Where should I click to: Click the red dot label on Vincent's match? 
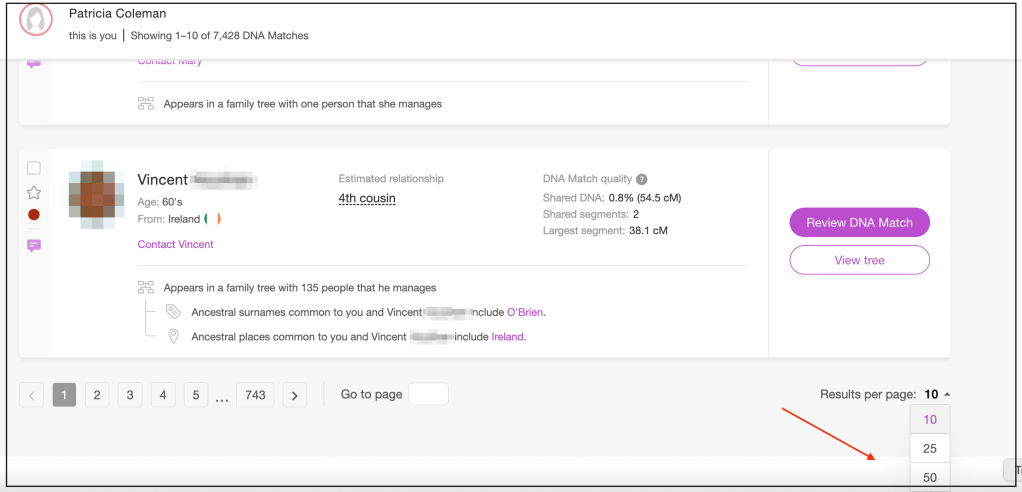pyautogui.click(x=34, y=215)
